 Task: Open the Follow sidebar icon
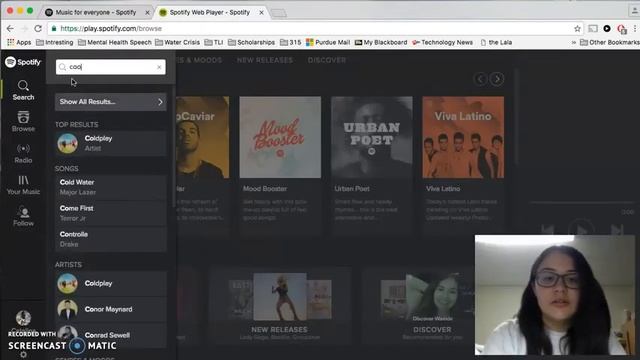(23, 216)
